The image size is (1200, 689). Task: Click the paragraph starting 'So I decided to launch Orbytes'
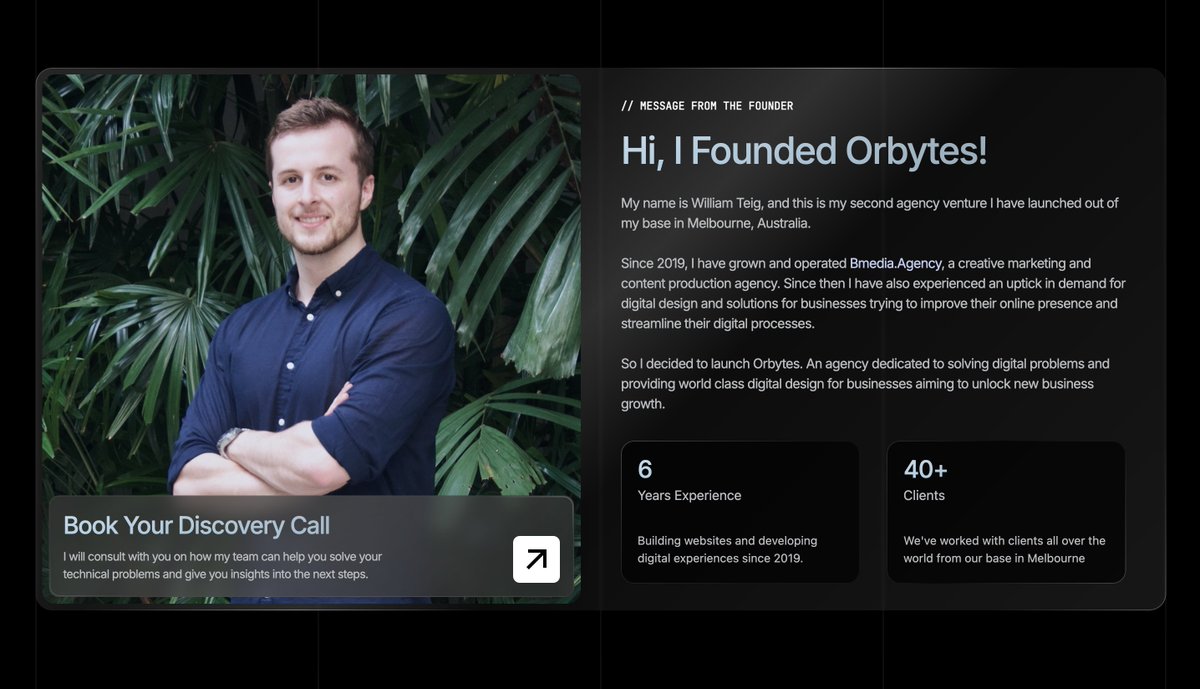coord(865,384)
